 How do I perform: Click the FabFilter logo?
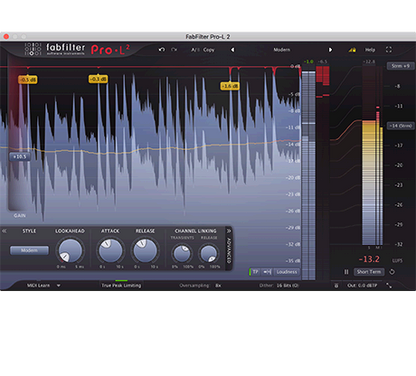click(x=55, y=49)
